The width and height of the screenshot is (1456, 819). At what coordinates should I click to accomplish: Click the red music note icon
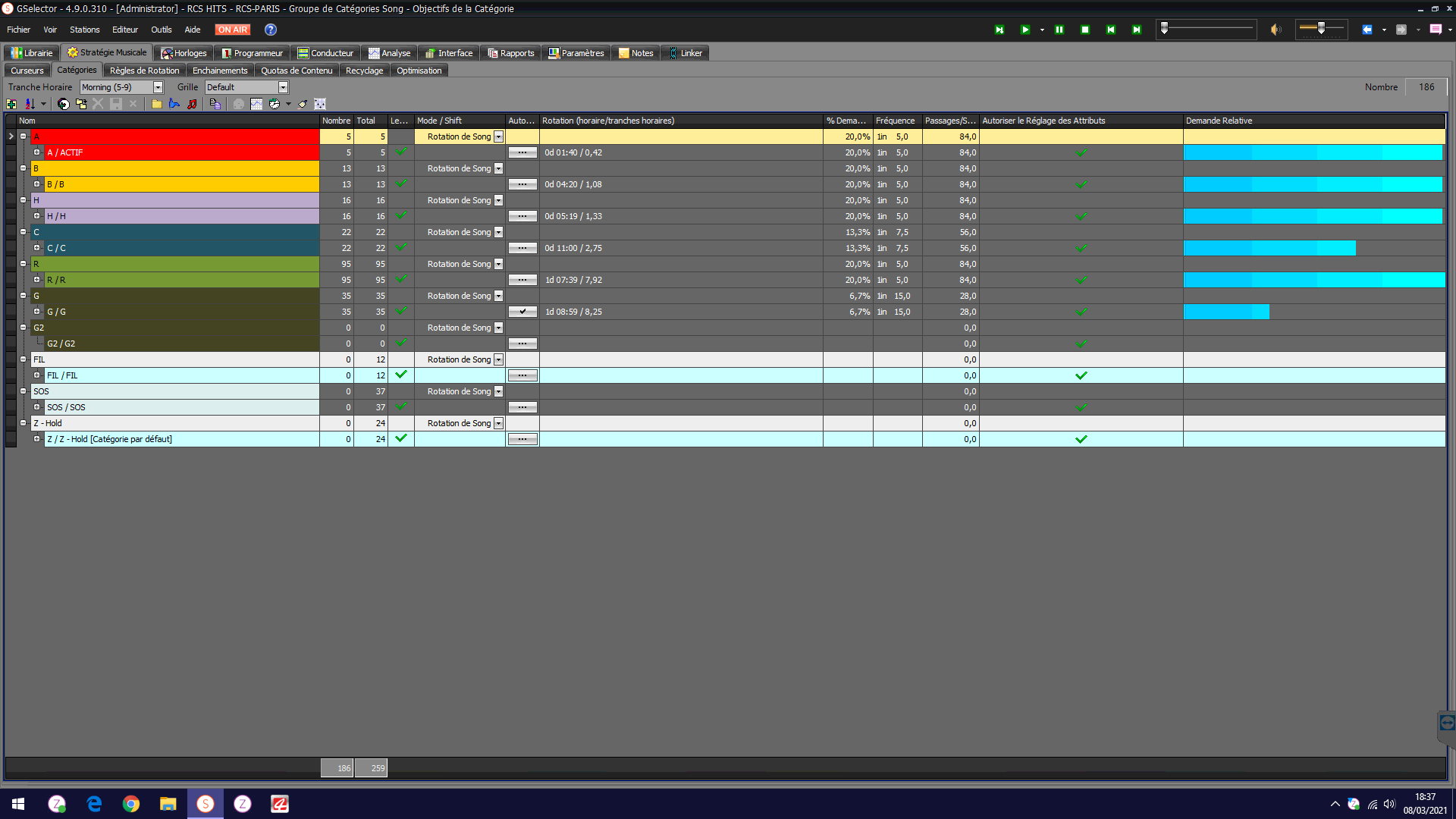[x=192, y=104]
